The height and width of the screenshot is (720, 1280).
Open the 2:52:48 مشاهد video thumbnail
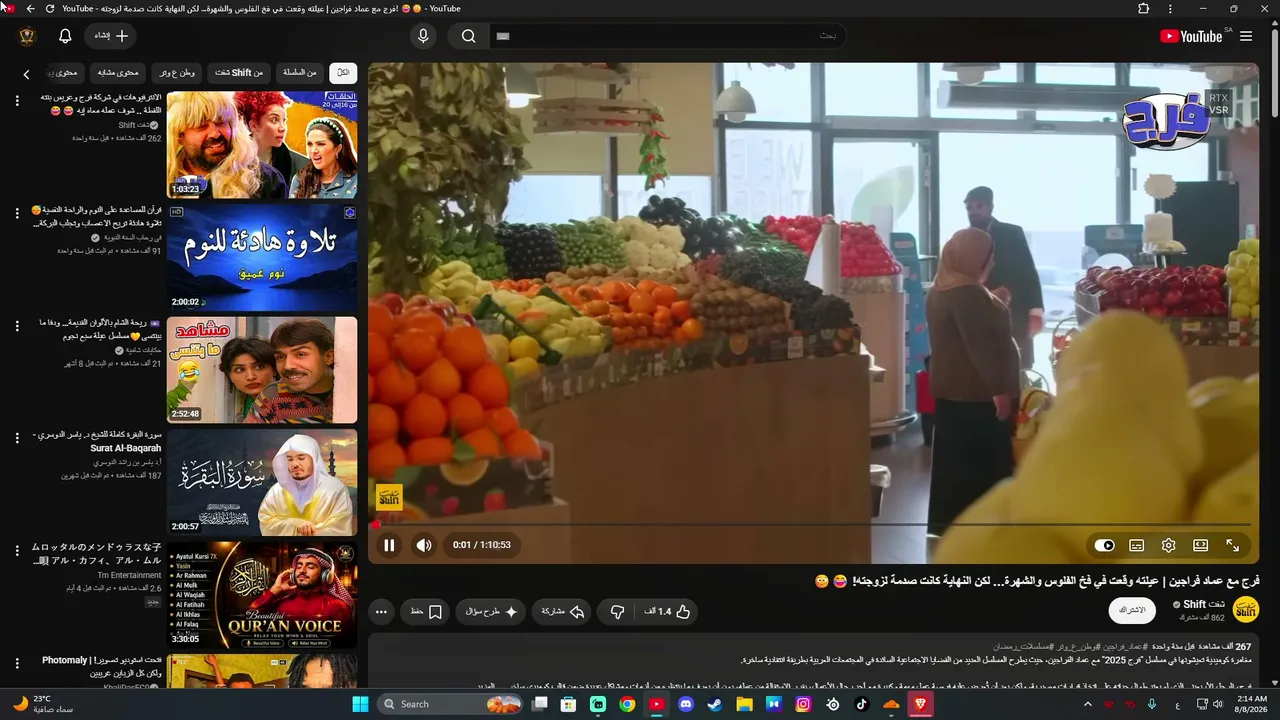coord(262,370)
